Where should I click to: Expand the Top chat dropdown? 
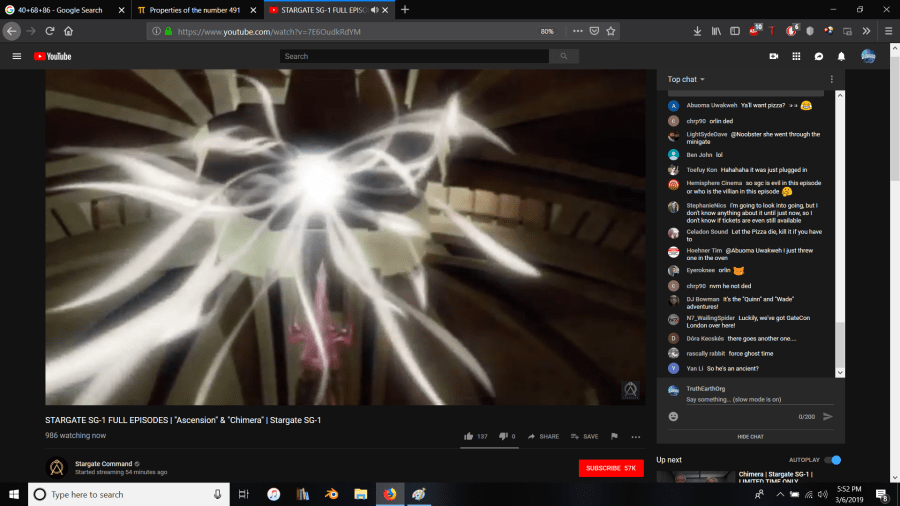[x=686, y=79]
